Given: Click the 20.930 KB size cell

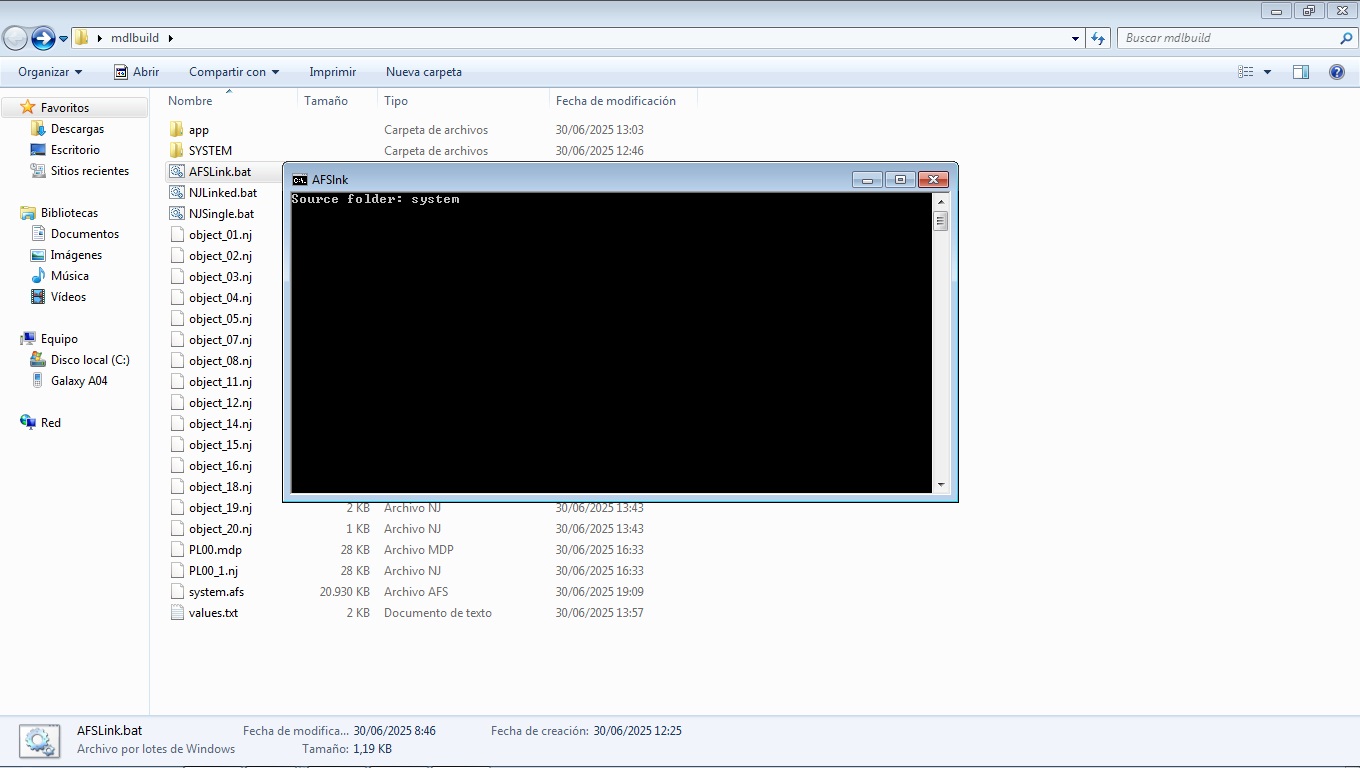Looking at the screenshot, I should [x=345, y=592].
